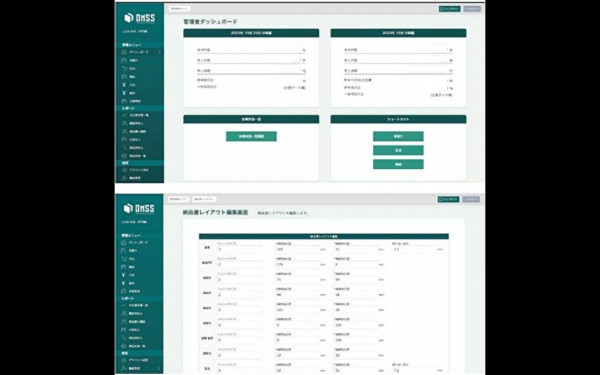Viewport: 600px width, 375px height.
Task: Open the account settings gear icon in the upper sidebar
Action: [124, 170]
